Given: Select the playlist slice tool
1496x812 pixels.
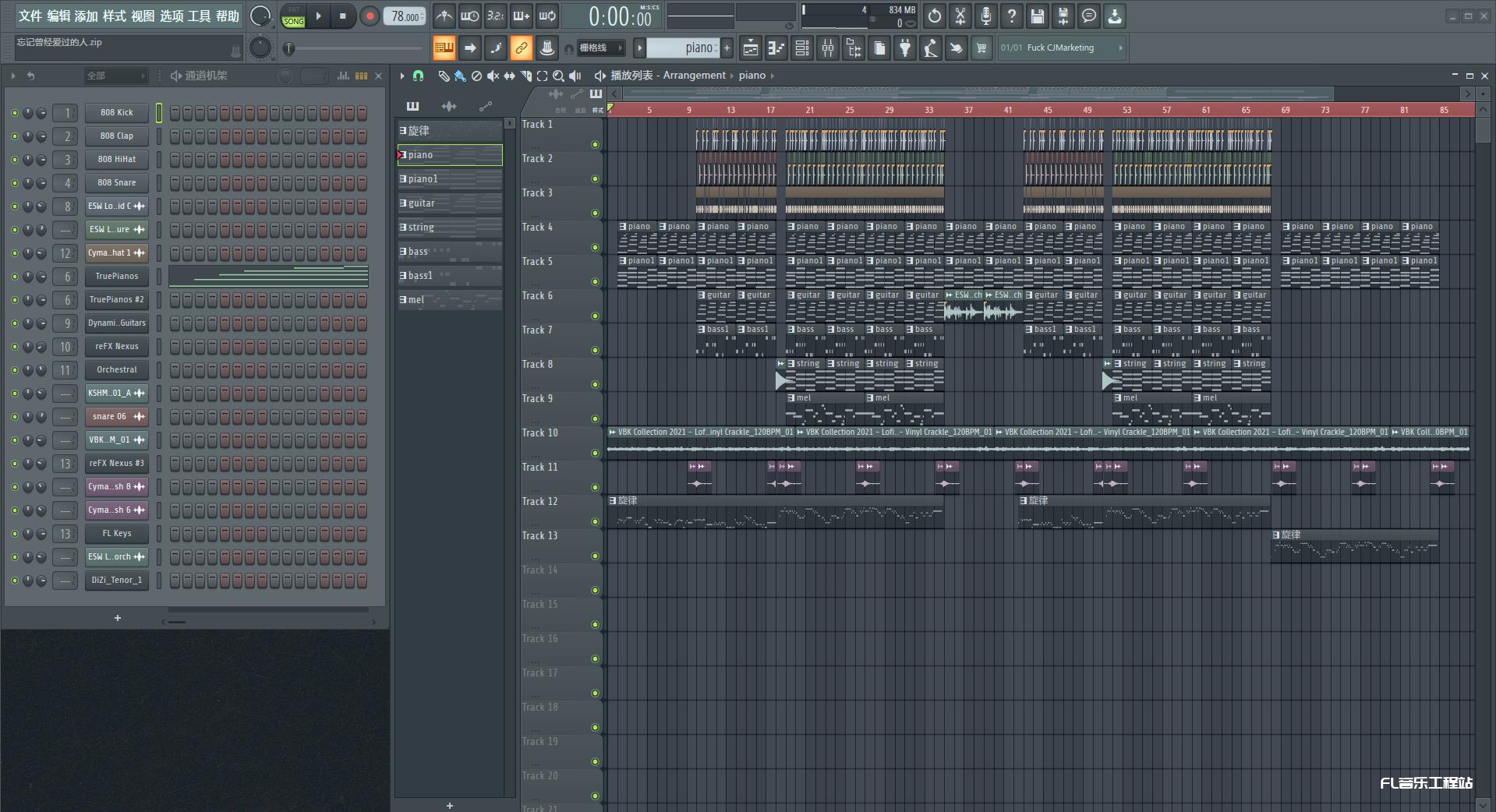Looking at the screenshot, I should pos(525,76).
